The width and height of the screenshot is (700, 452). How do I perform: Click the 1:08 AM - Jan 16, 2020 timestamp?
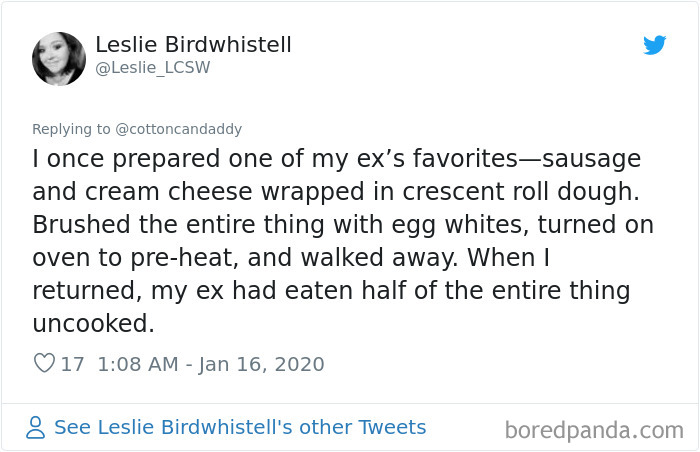click(x=211, y=364)
